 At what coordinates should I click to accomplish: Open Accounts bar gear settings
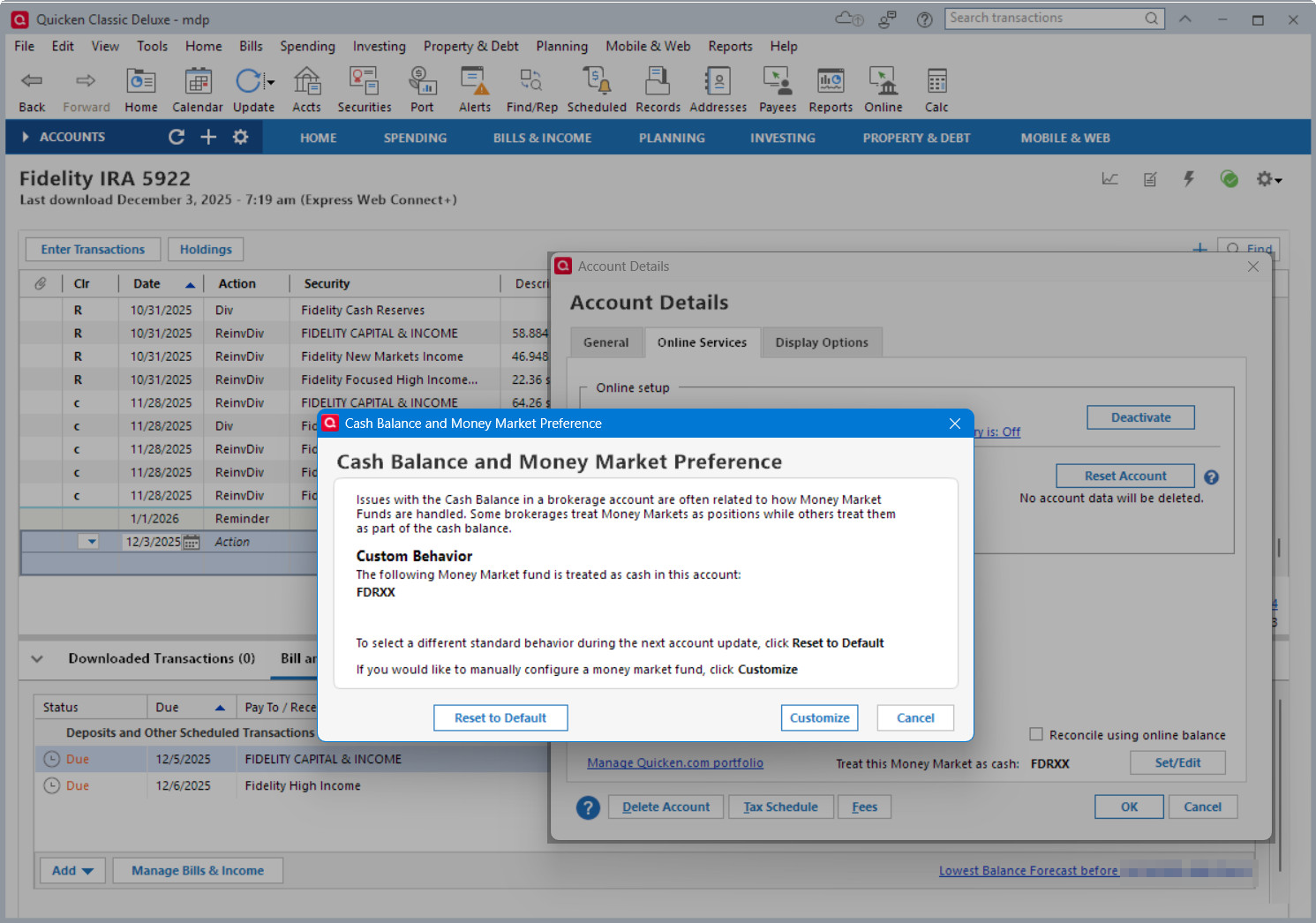point(240,137)
